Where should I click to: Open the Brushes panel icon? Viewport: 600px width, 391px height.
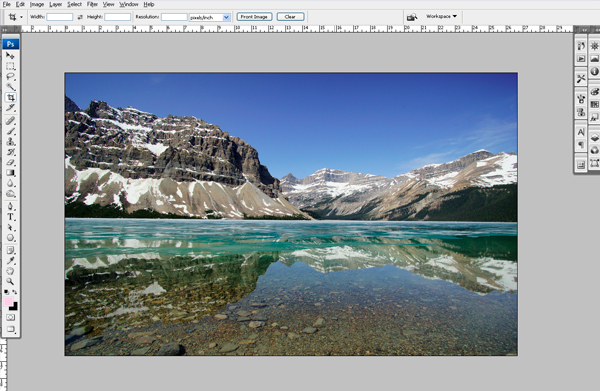(581, 99)
